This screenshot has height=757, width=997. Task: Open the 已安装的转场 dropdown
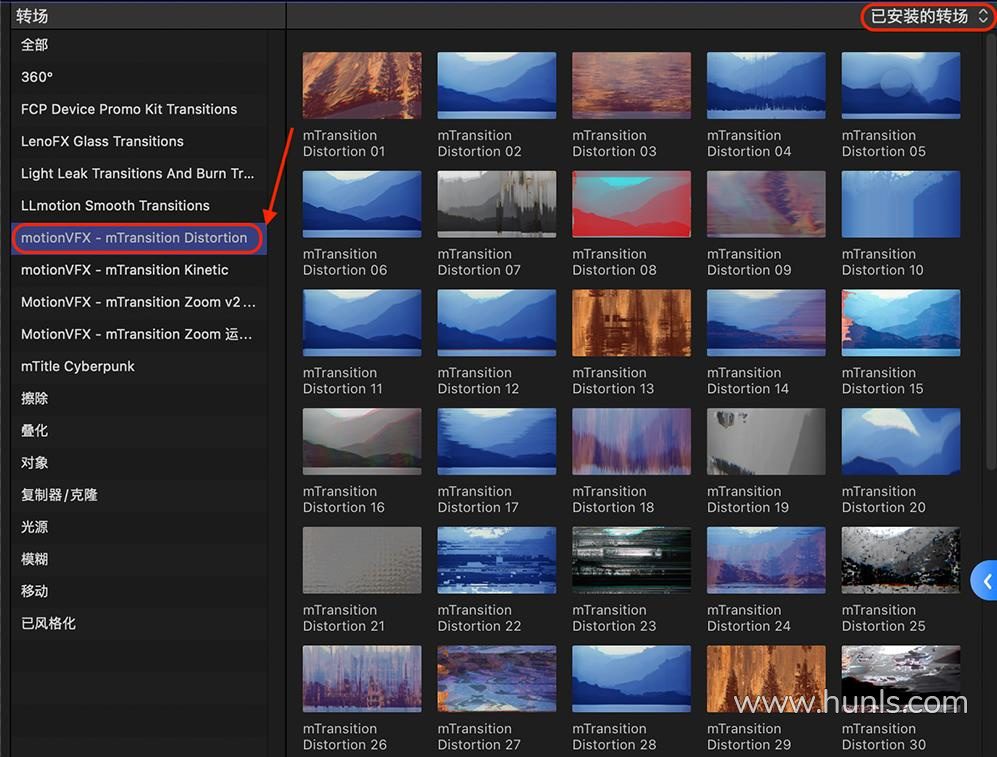pyautogui.click(x=928, y=16)
